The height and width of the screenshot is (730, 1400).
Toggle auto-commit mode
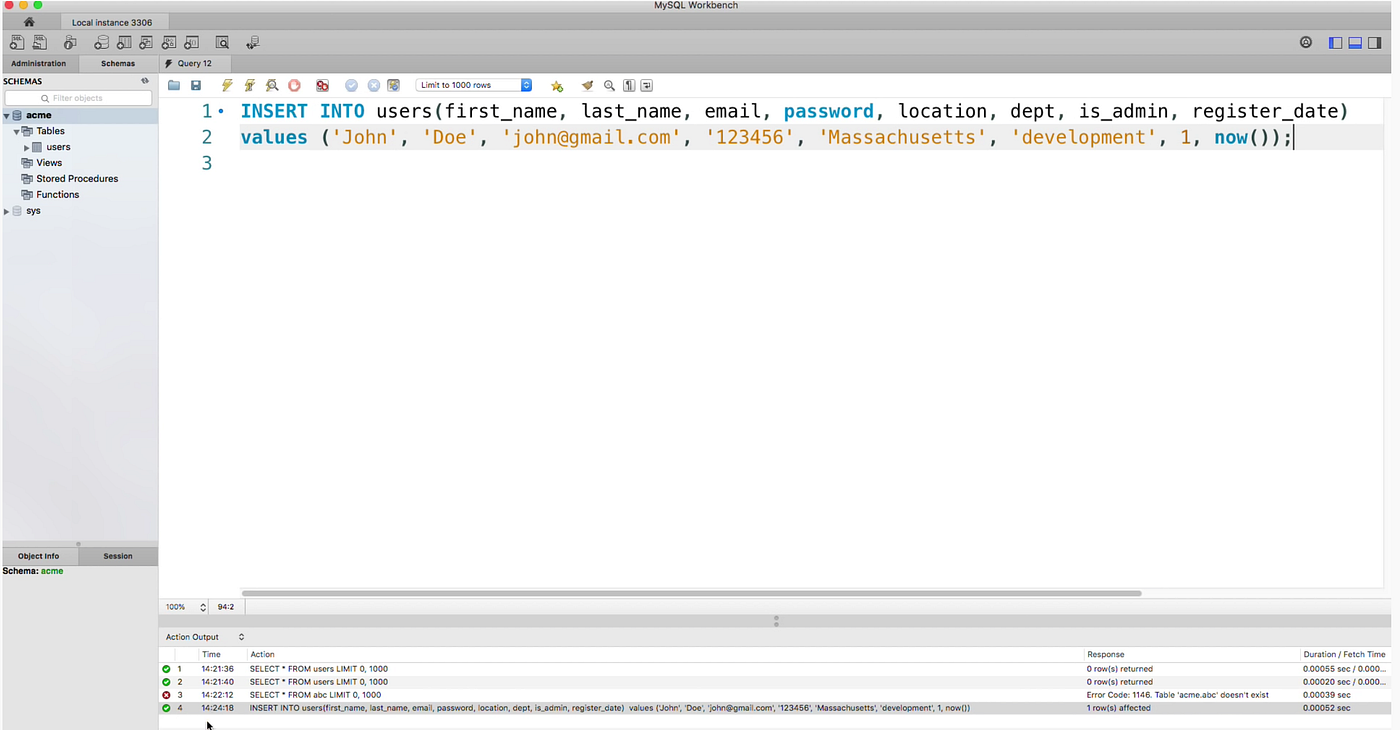coord(393,85)
